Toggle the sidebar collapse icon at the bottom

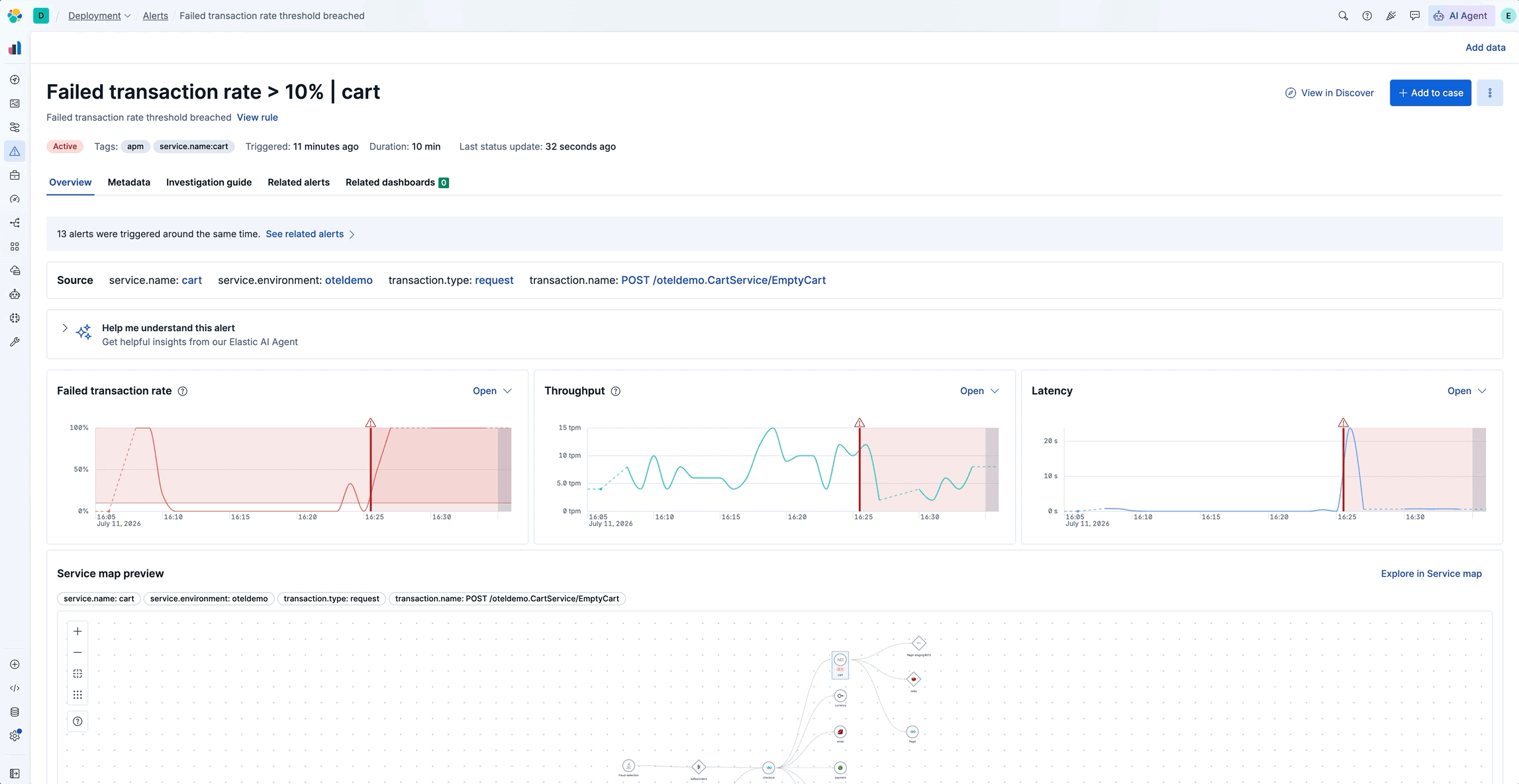(15, 773)
